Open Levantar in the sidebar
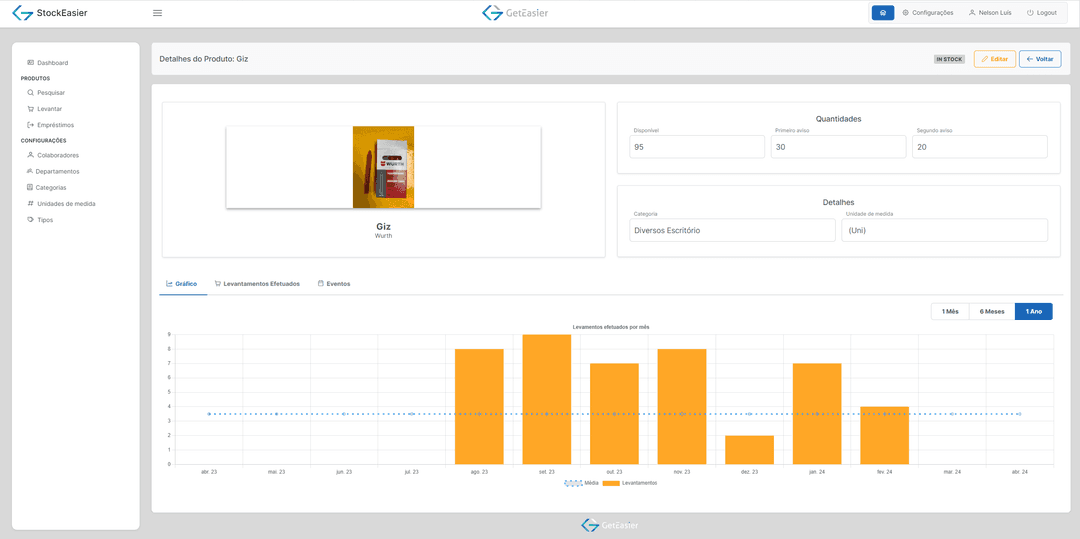Viewport: 1080px width, 539px height. pyautogui.click(x=49, y=109)
